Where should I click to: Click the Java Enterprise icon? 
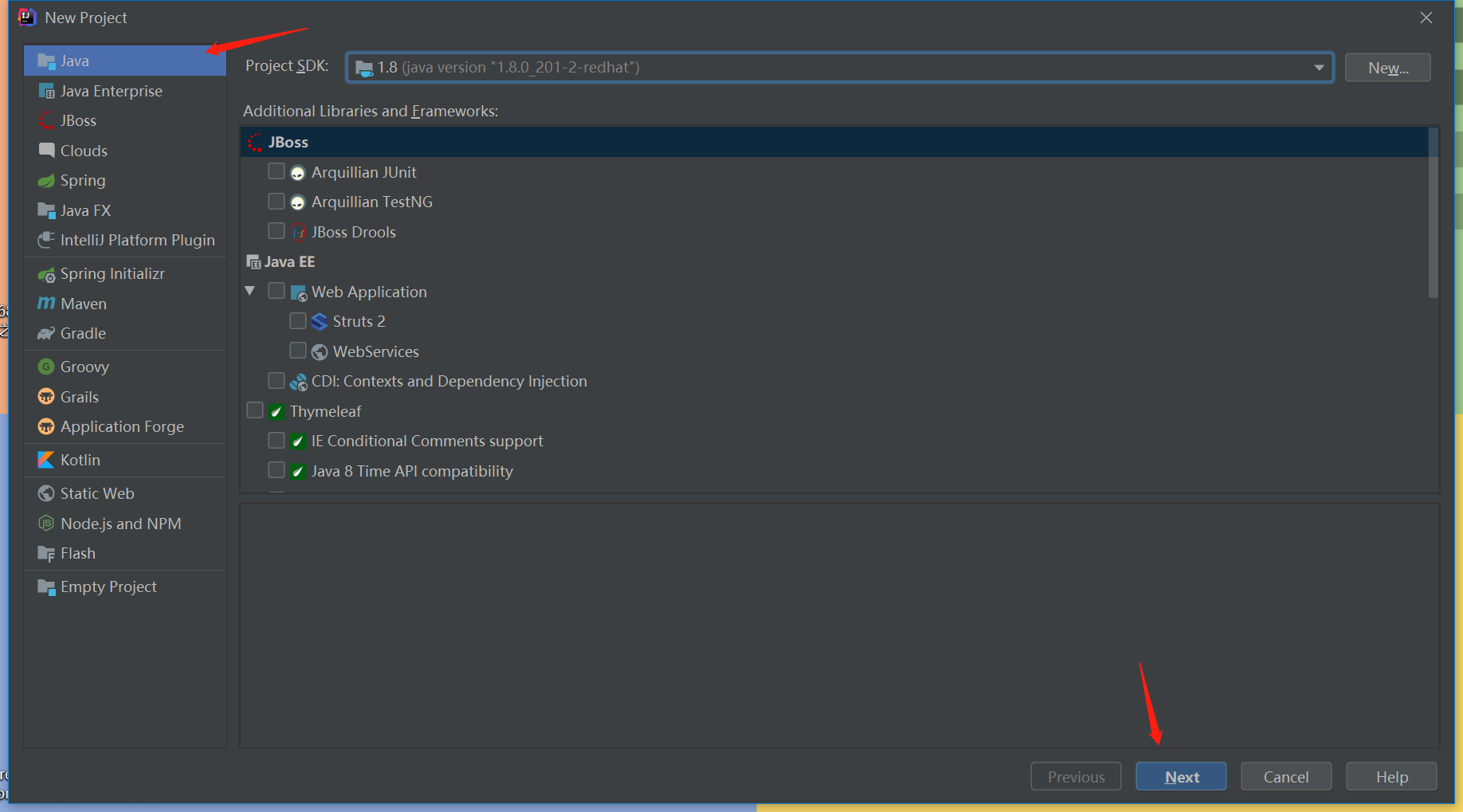coord(46,91)
